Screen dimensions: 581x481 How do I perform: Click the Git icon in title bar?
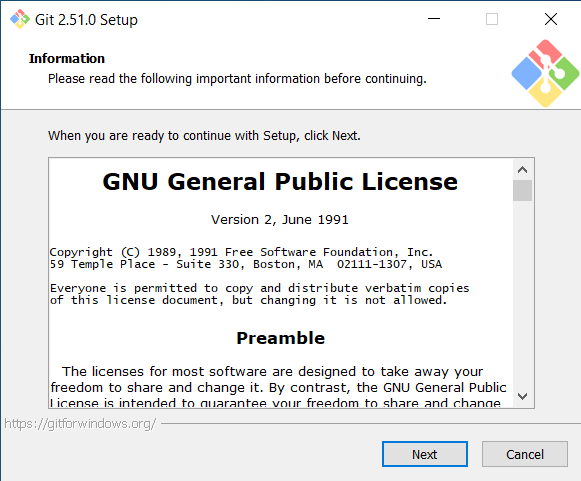coord(20,19)
